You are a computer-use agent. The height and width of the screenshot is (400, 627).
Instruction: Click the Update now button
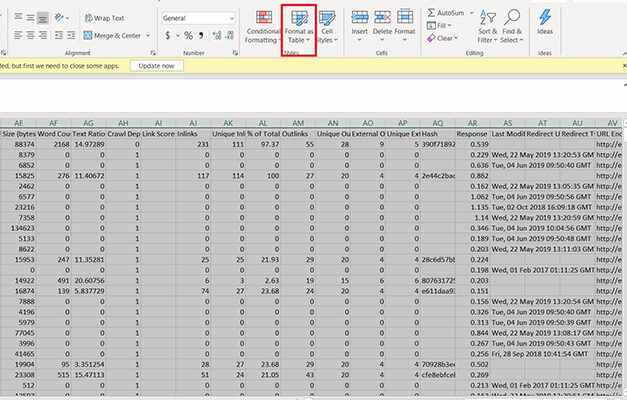(155, 65)
